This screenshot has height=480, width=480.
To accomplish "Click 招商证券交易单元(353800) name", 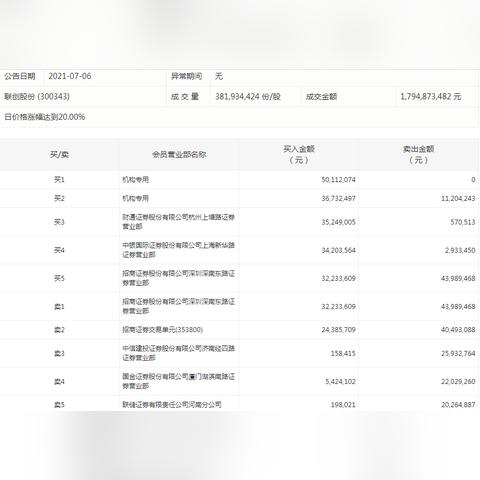I will click(x=162, y=330).
